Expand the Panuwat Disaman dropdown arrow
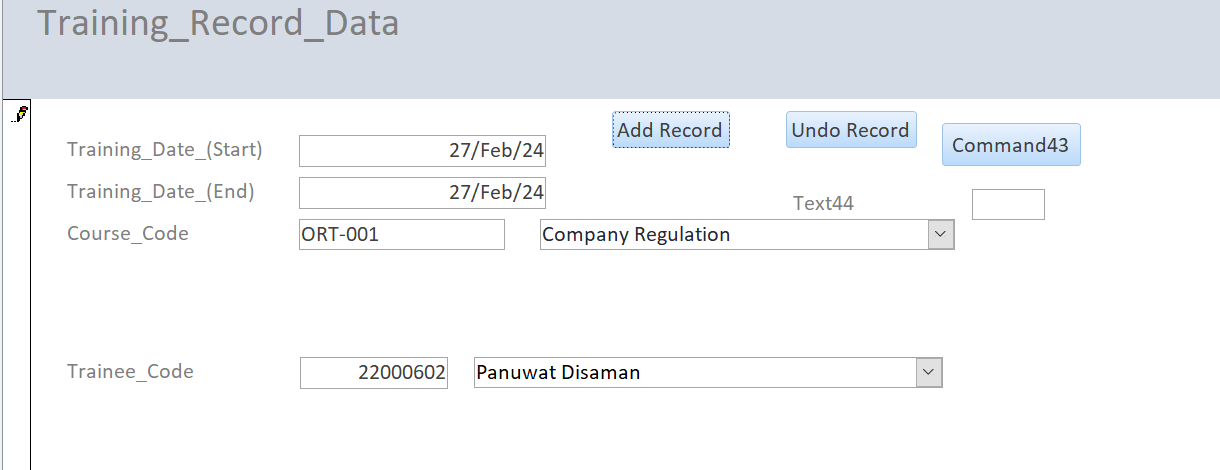The image size is (1220, 470). click(x=929, y=373)
